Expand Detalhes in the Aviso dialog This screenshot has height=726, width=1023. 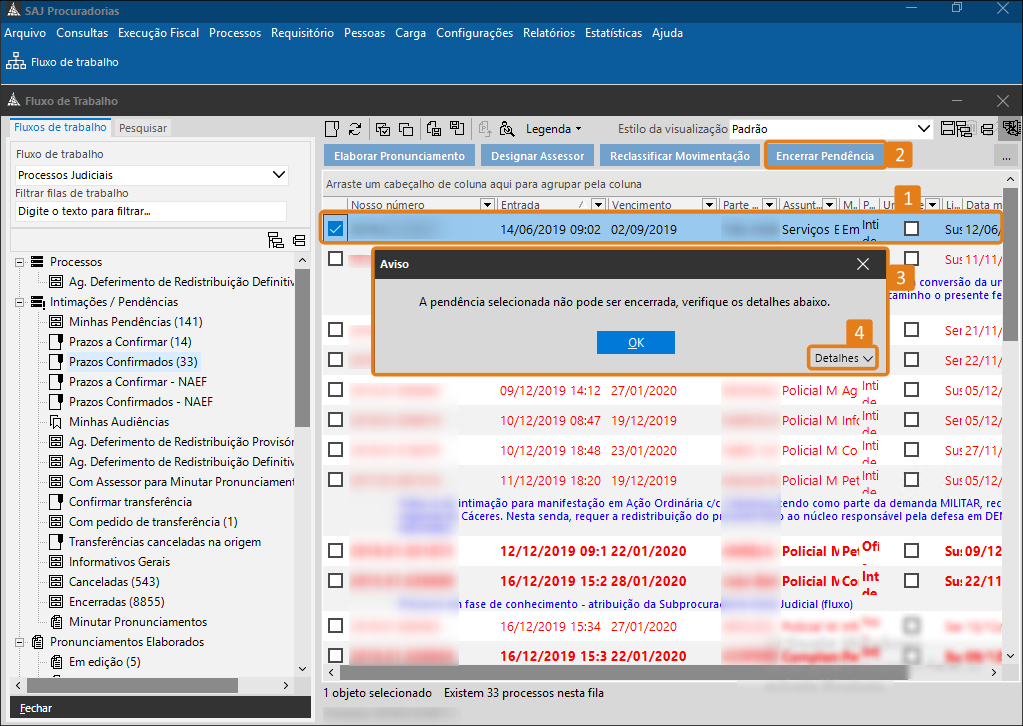[x=843, y=358]
